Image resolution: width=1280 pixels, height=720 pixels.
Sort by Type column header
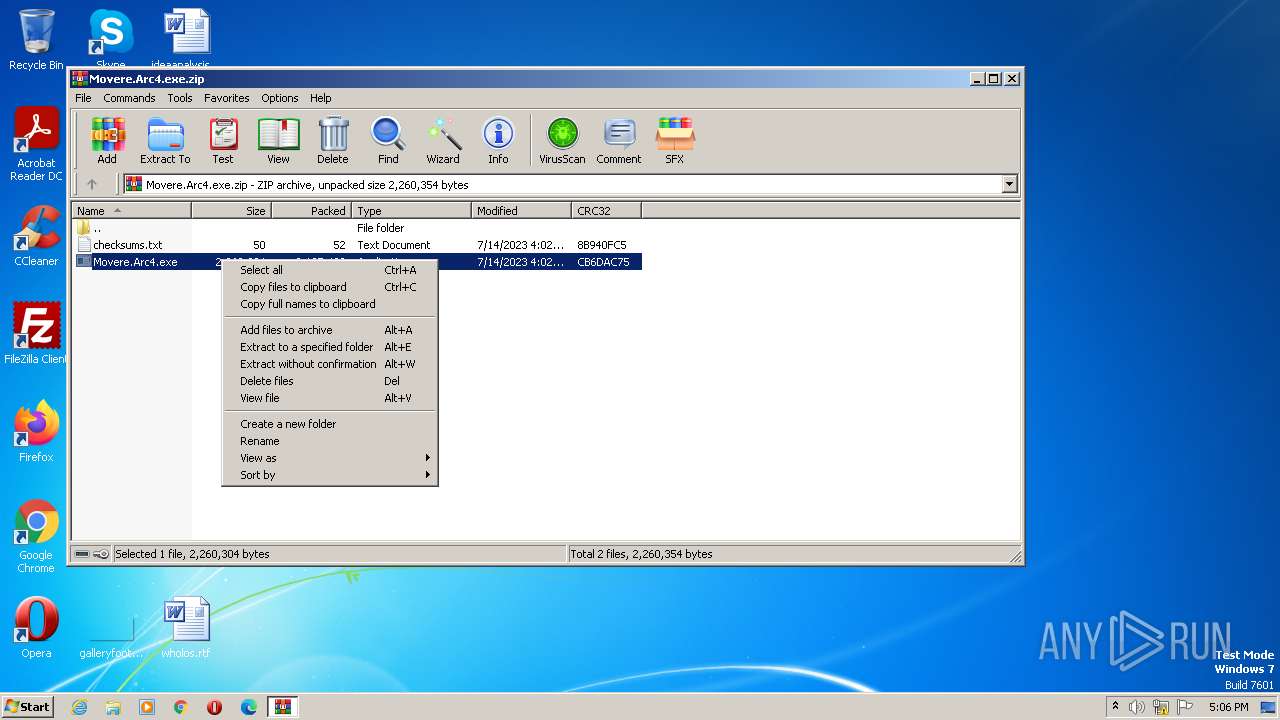point(411,211)
